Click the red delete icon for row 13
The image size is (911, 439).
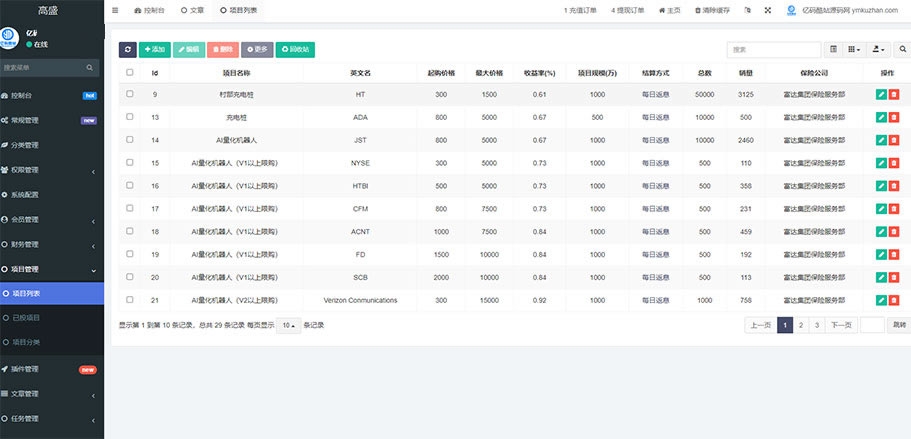pyautogui.click(x=893, y=117)
